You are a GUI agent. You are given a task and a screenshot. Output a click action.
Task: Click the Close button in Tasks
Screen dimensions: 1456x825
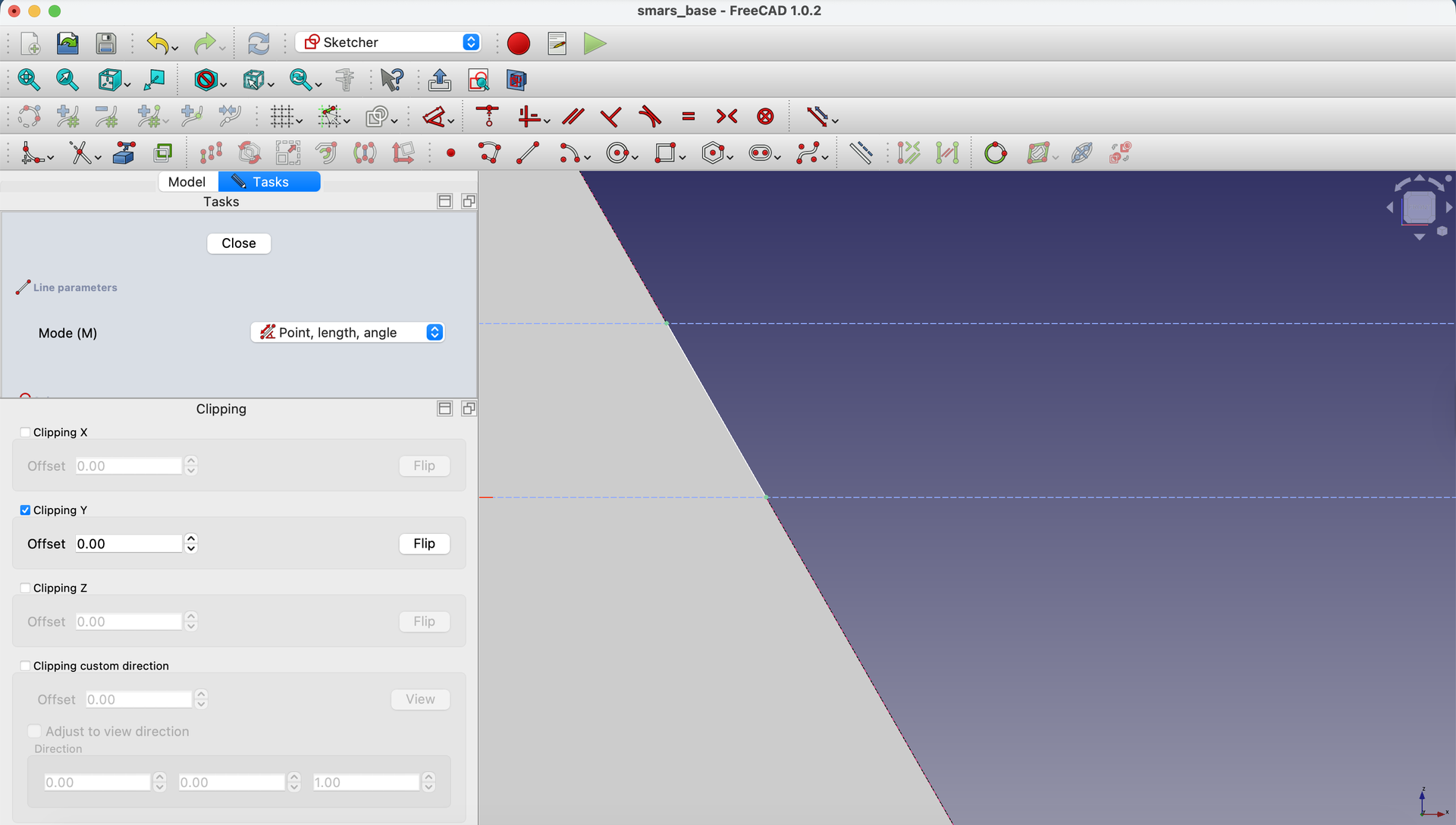tap(239, 243)
